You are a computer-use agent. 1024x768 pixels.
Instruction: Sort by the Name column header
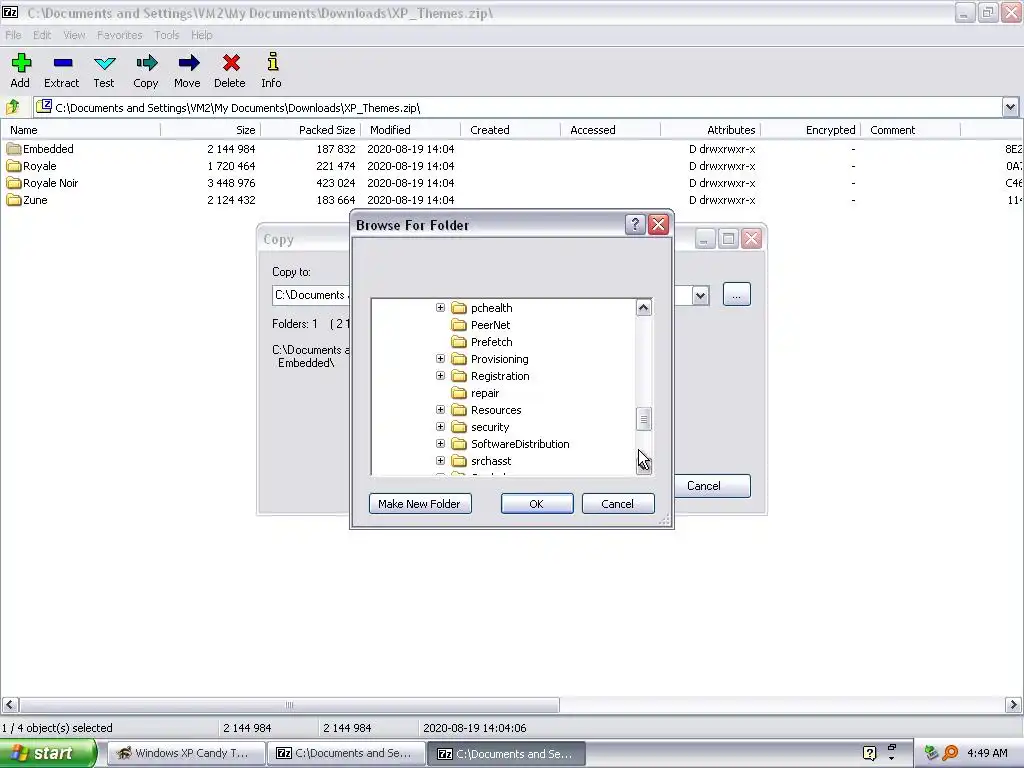coord(80,130)
